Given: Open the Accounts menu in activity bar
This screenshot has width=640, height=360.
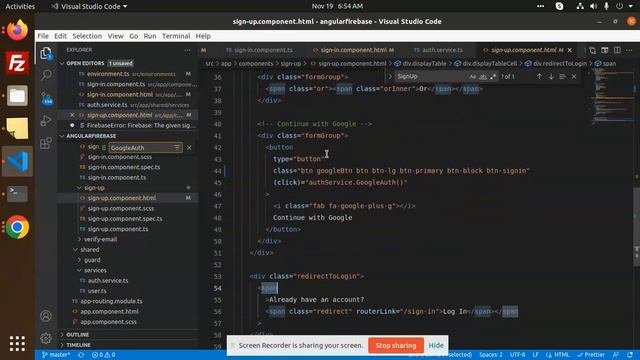Looking at the screenshot, I should [46, 316].
